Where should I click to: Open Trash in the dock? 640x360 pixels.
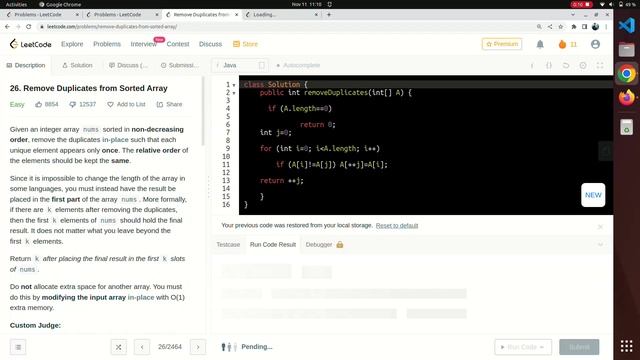[x=627, y=127]
